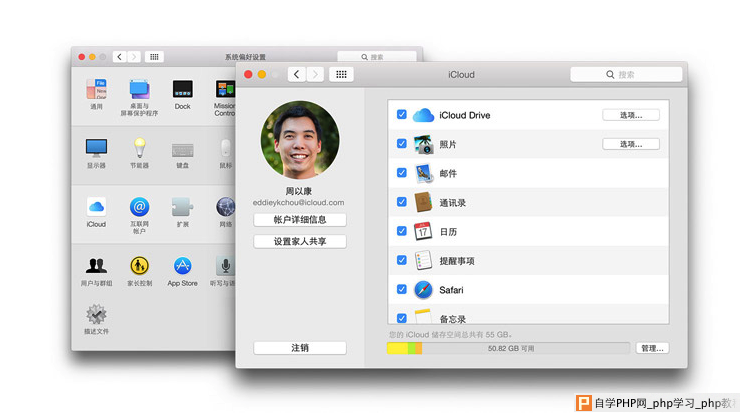The height and width of the screenshot is (417, 745).
Task: Open Desktop & Screen Saver (桌面与屏幕保护程序) pane
Action: pyautogui.click(x=139, y=89)
